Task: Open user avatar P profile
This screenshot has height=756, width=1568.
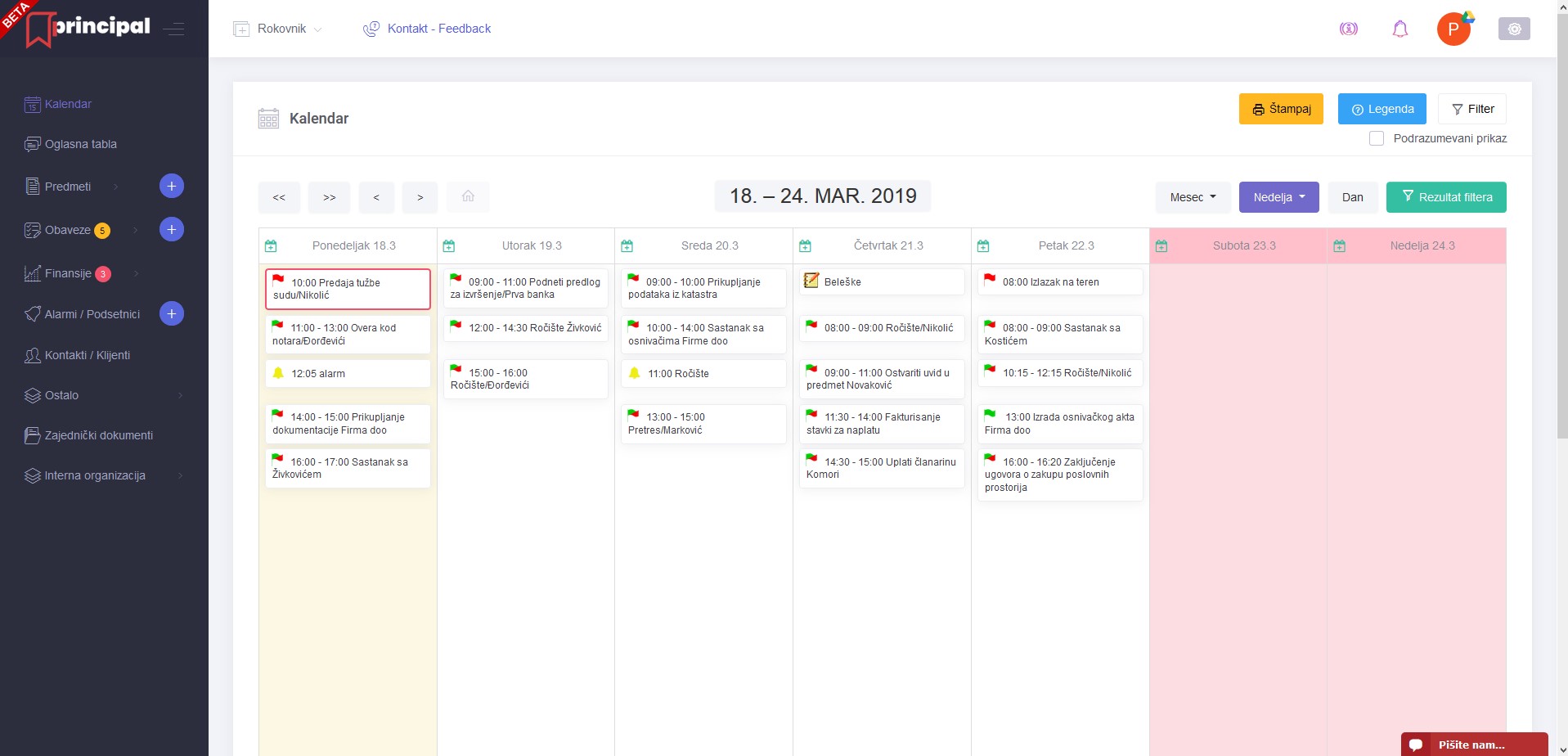Action: coord(1453,29)
